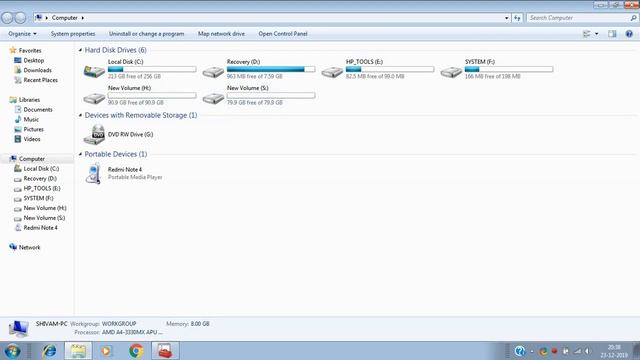Select Downloads in navigation pane

click(38, 70)
